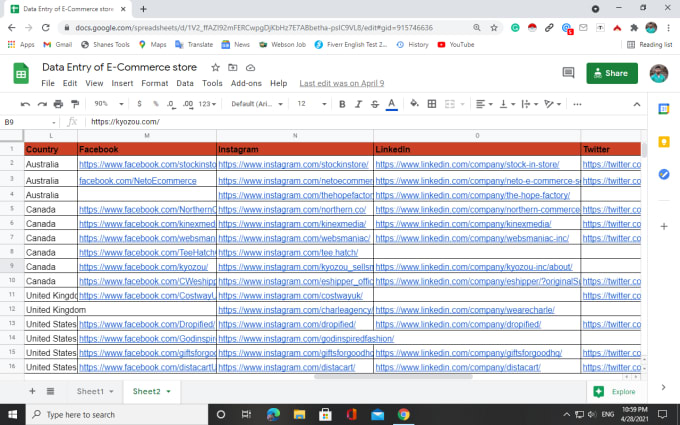The image size is (680, 425).
Task: Click the Name box showing B9
Action: click(29, 122)
